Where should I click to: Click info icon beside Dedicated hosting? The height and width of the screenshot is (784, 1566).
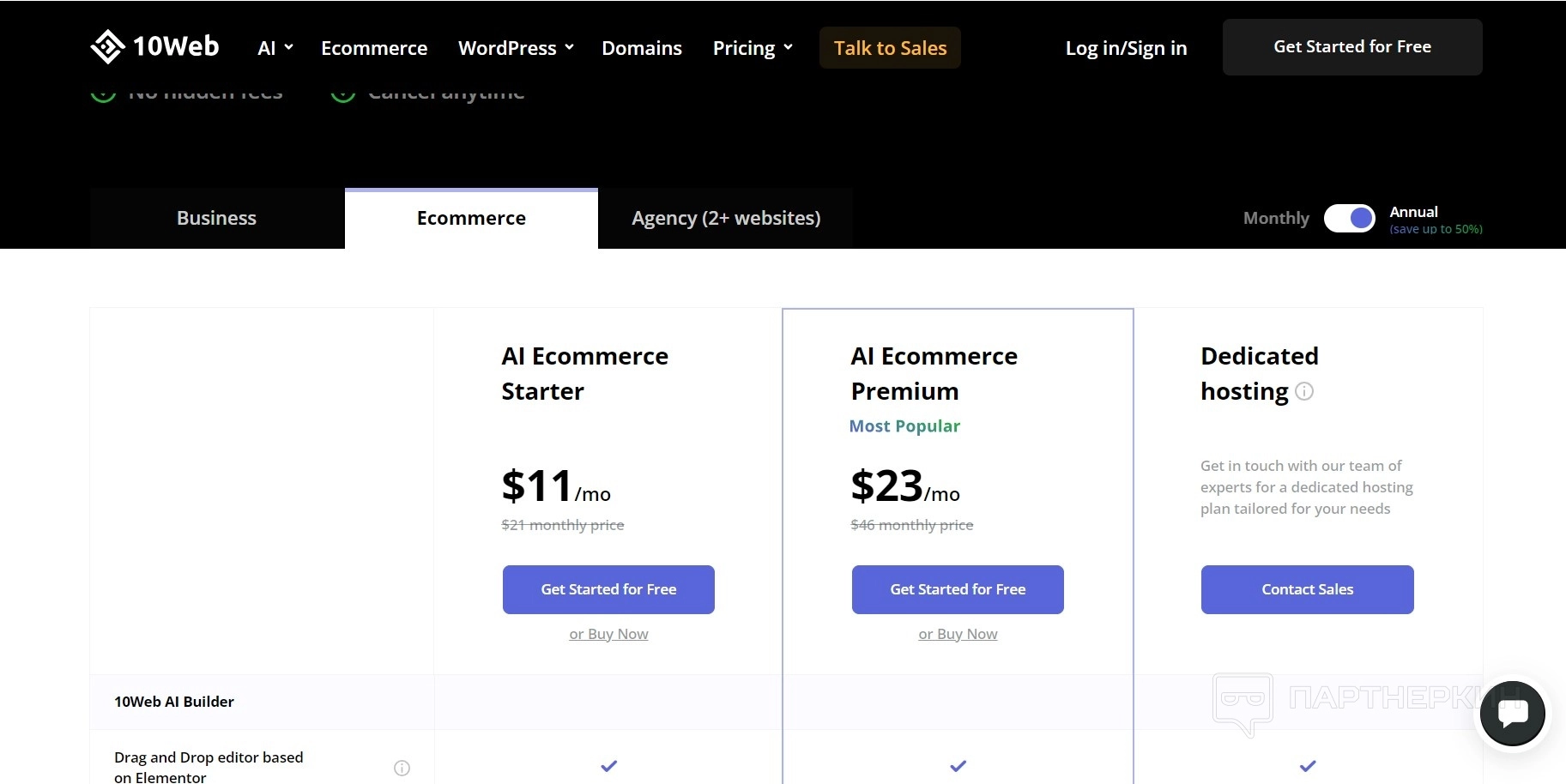tap(1304, 392)
